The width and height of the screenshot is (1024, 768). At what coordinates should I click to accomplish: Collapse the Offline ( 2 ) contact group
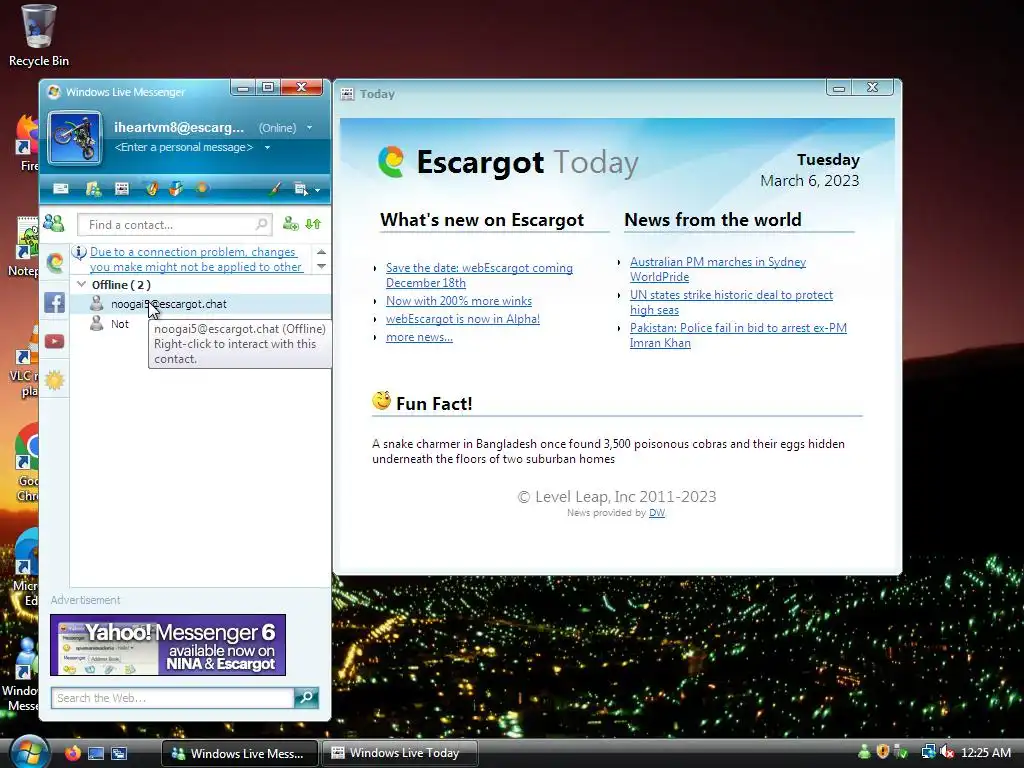(x=82, y=284)
